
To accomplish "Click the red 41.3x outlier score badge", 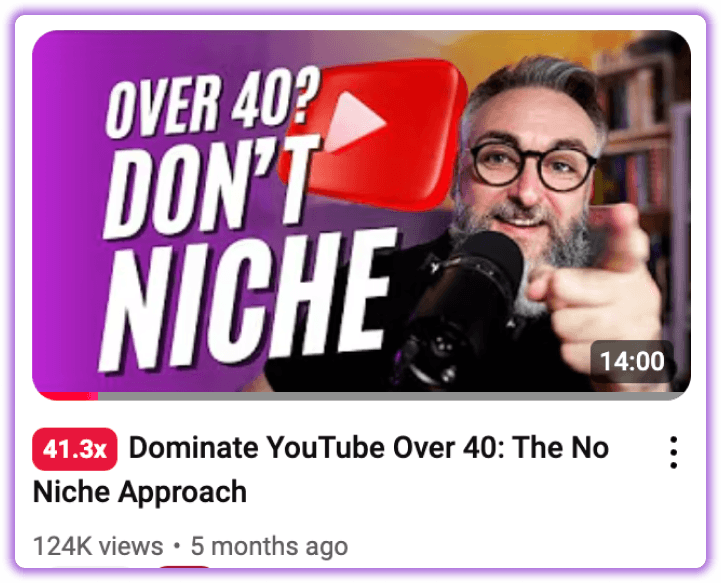I will tap(74, 449).
